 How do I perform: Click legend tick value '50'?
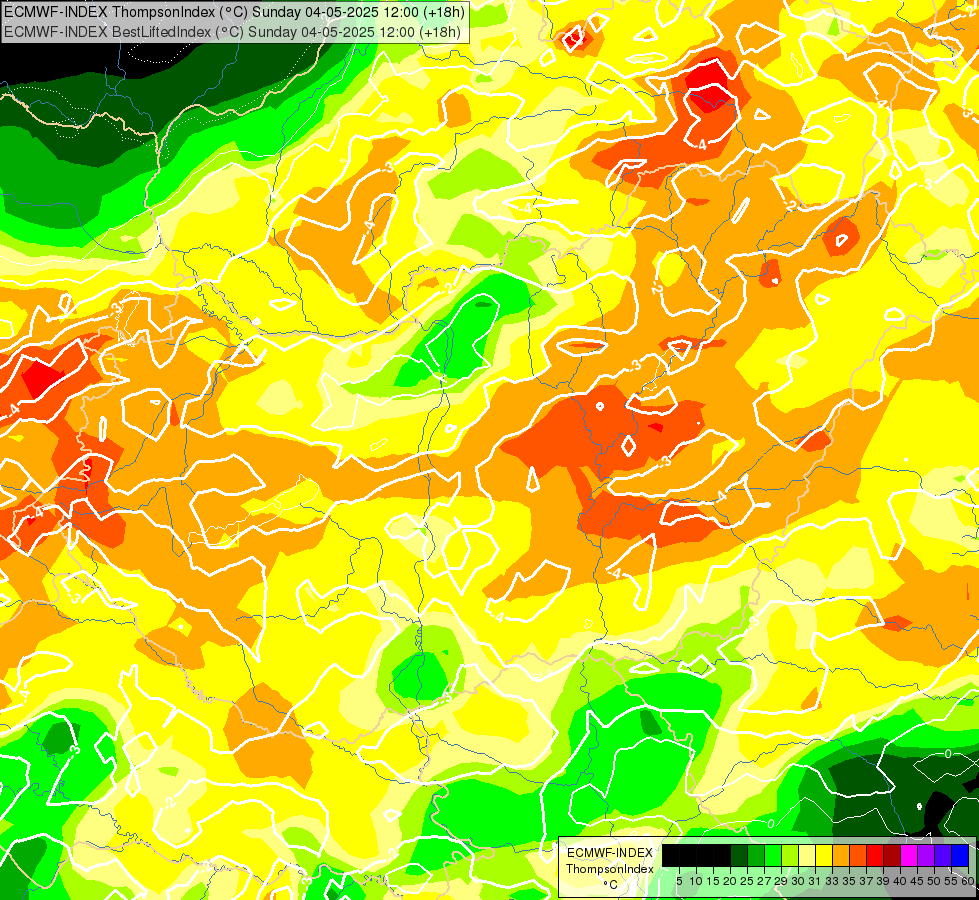pyautogui.click(x=934, y=881)
